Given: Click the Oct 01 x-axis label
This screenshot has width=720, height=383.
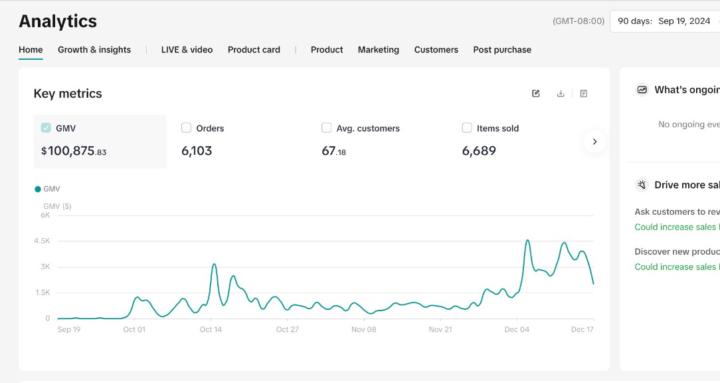Looking at the screenshot, I should (x=134, y=330).
